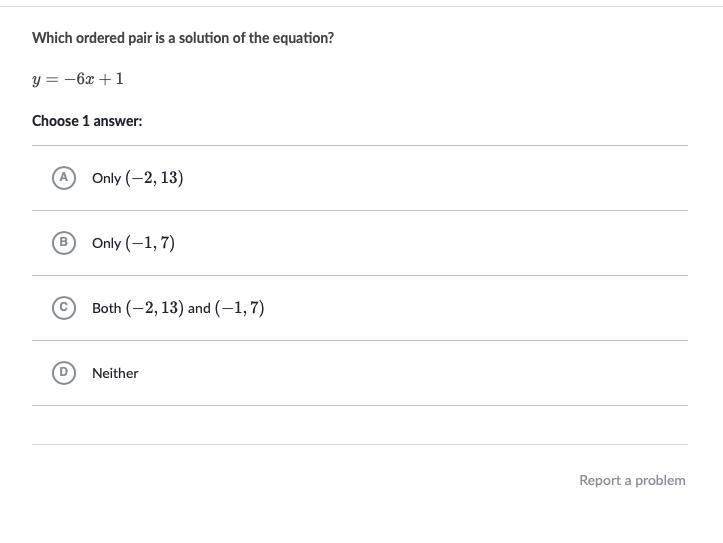
Task: Select radio button A
Action: [63, 178]
